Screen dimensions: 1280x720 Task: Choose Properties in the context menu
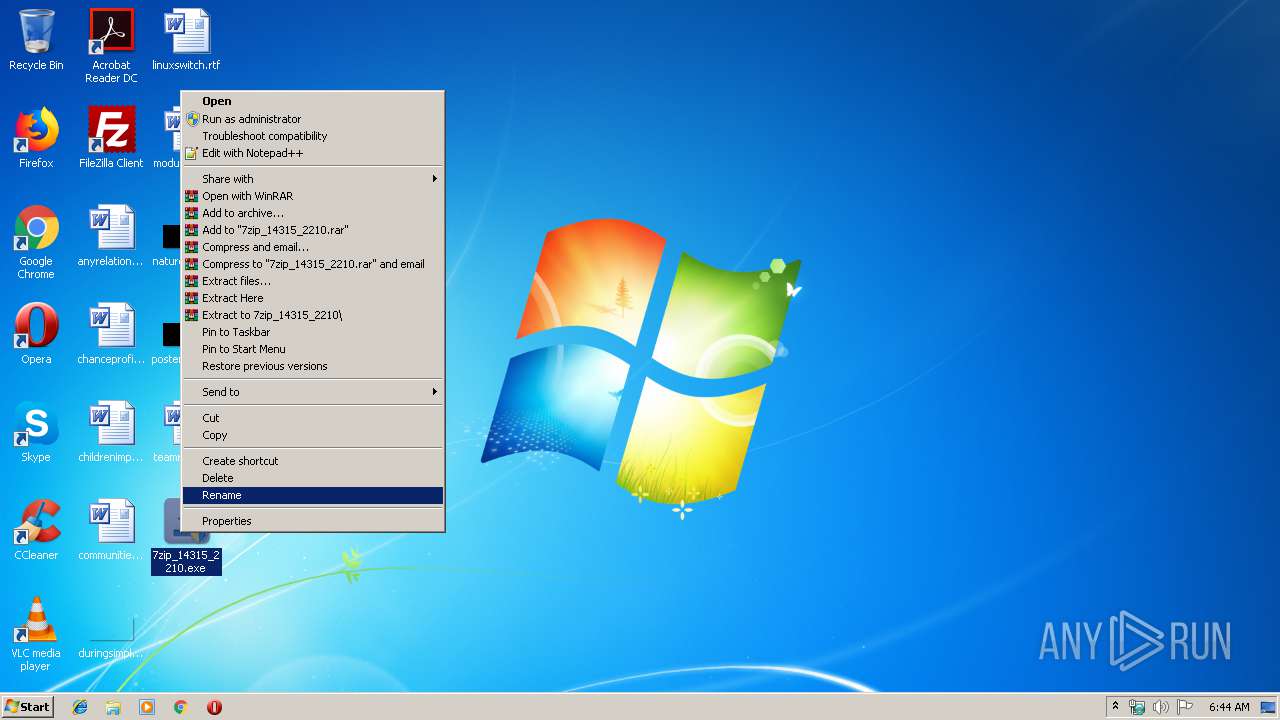tap(312, 521)
